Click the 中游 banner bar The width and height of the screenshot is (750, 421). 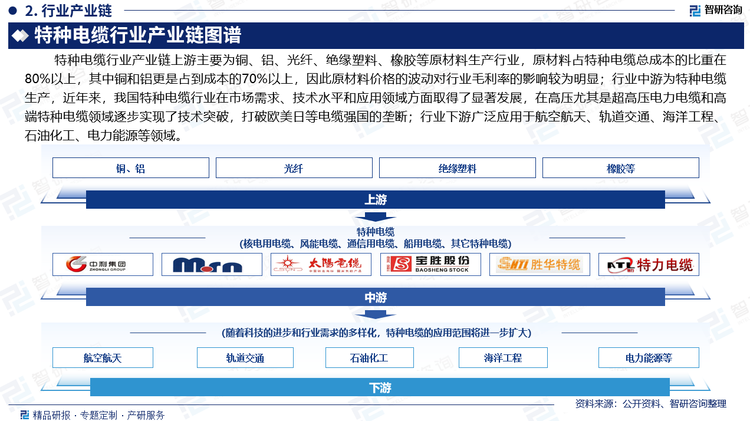point(375,297)
